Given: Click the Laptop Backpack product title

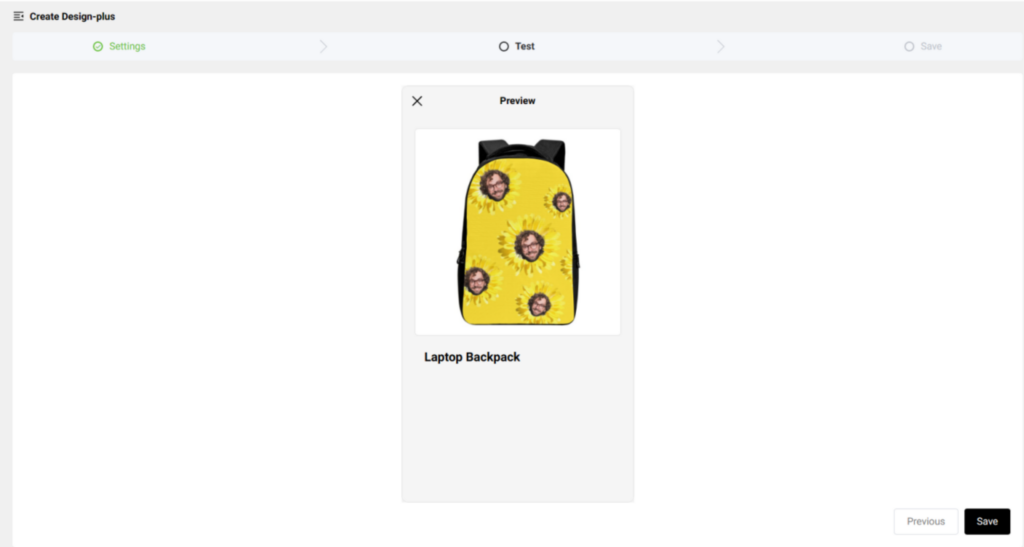Looking at the screenshot, I should point(472,357).
